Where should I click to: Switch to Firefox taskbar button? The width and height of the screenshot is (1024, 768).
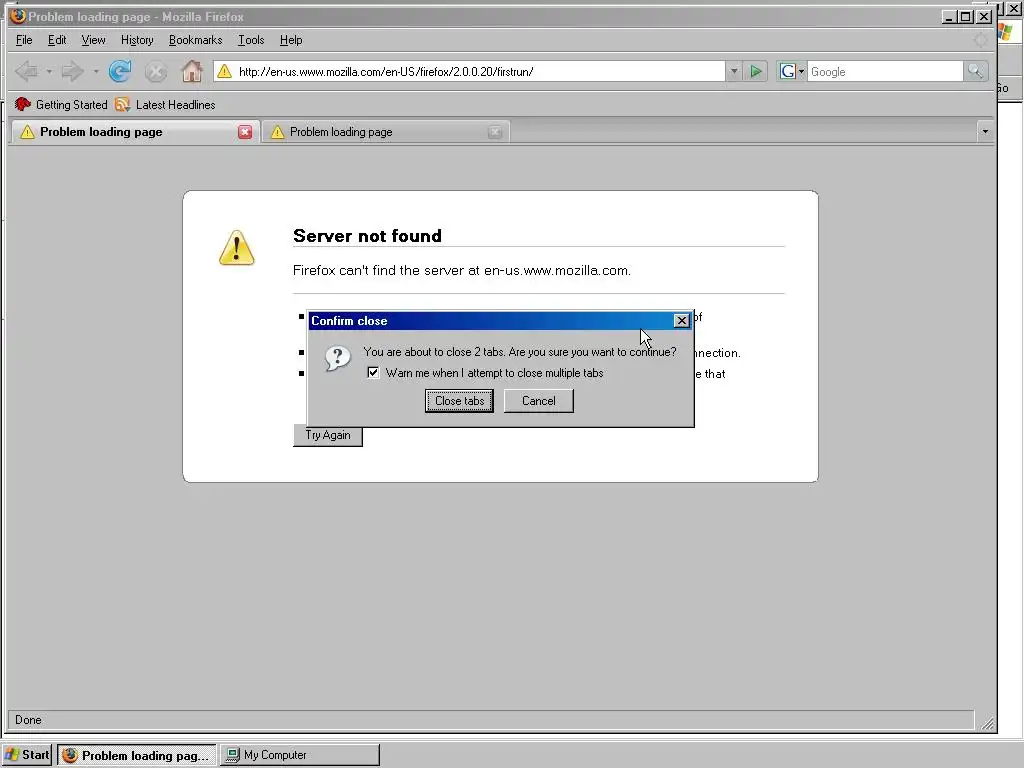pyautogui.click(x=136, y=755)
